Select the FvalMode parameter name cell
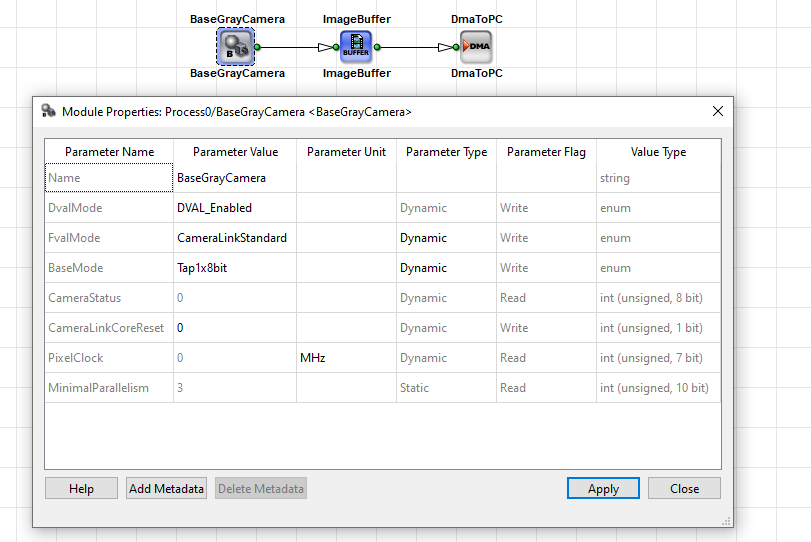Image resolution: width=811 pixels, height=542 pixels. point(109,238)
